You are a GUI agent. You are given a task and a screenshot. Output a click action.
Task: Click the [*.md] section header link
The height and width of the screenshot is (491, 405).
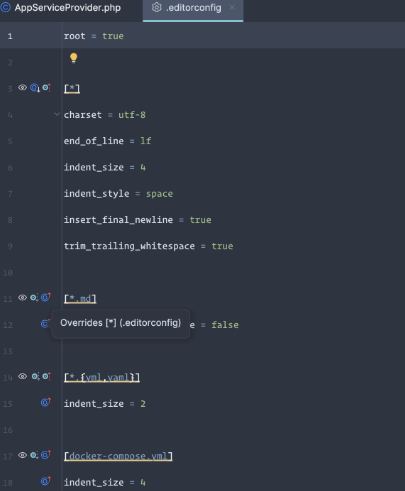pyautogui.click(x=80, y=298)
